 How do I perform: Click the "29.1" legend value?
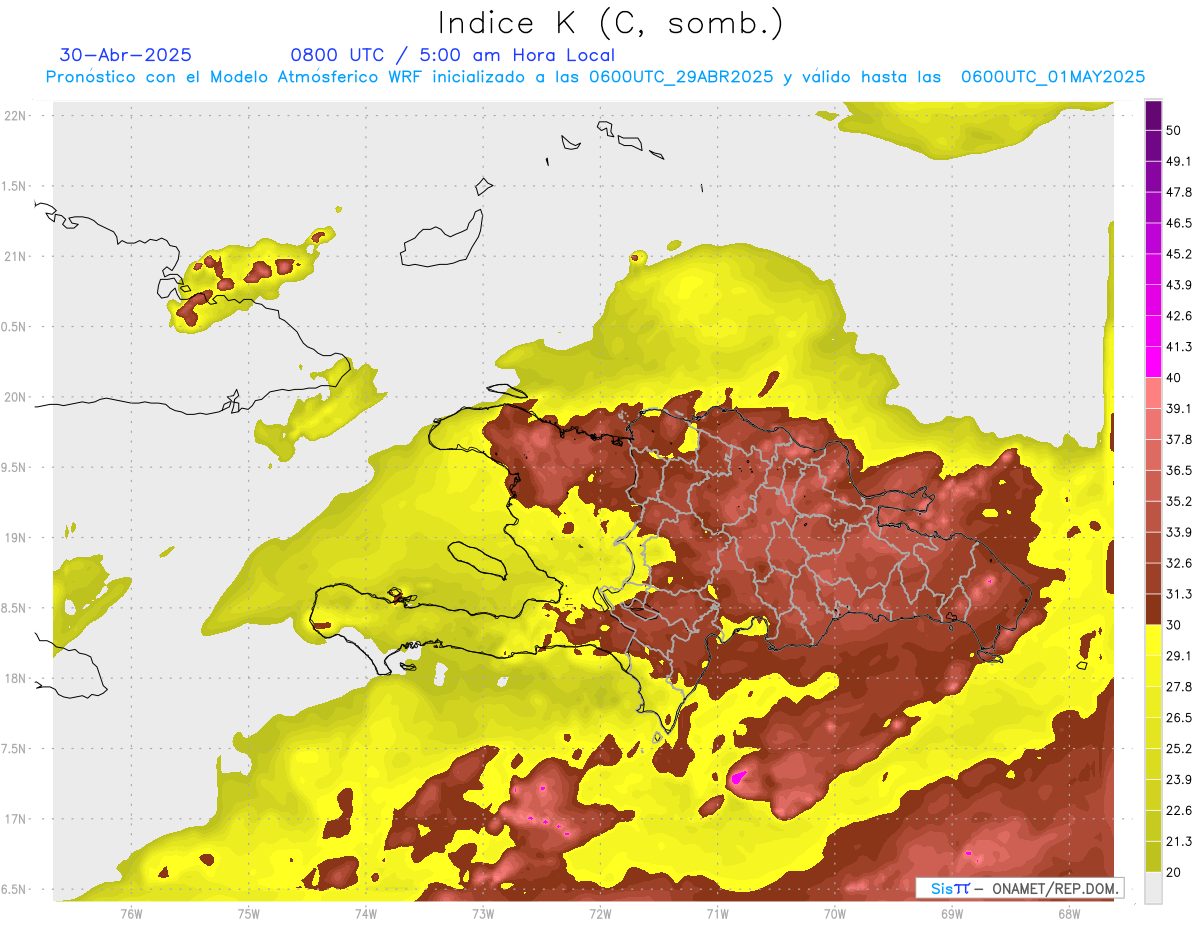(1178, 656)
